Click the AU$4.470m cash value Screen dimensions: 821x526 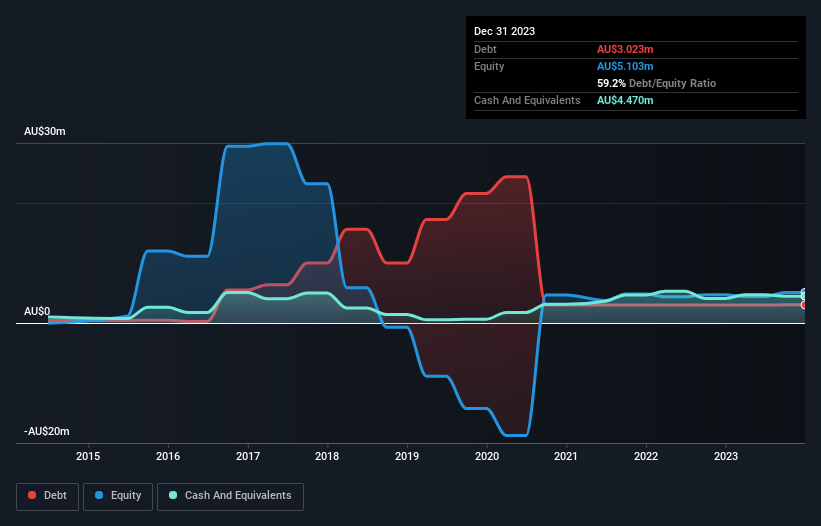(x=625, y=100)
